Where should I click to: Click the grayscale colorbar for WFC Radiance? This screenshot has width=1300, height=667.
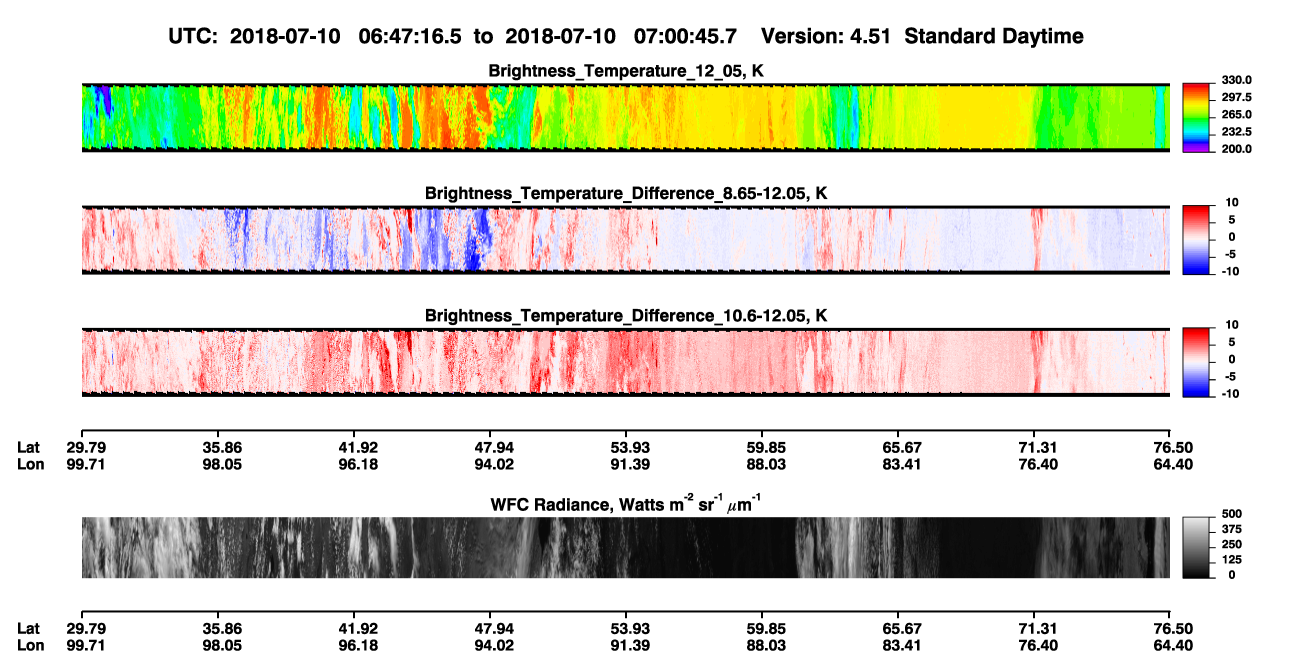coord(1196,548)
